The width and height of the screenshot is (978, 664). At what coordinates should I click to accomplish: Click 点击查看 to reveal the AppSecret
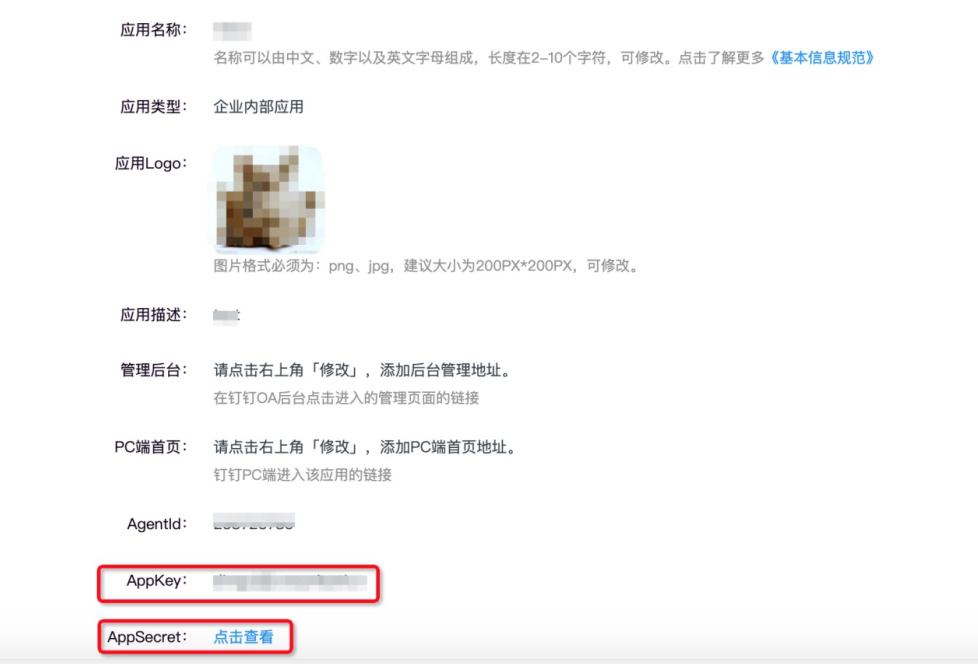[x=243, y=636]
